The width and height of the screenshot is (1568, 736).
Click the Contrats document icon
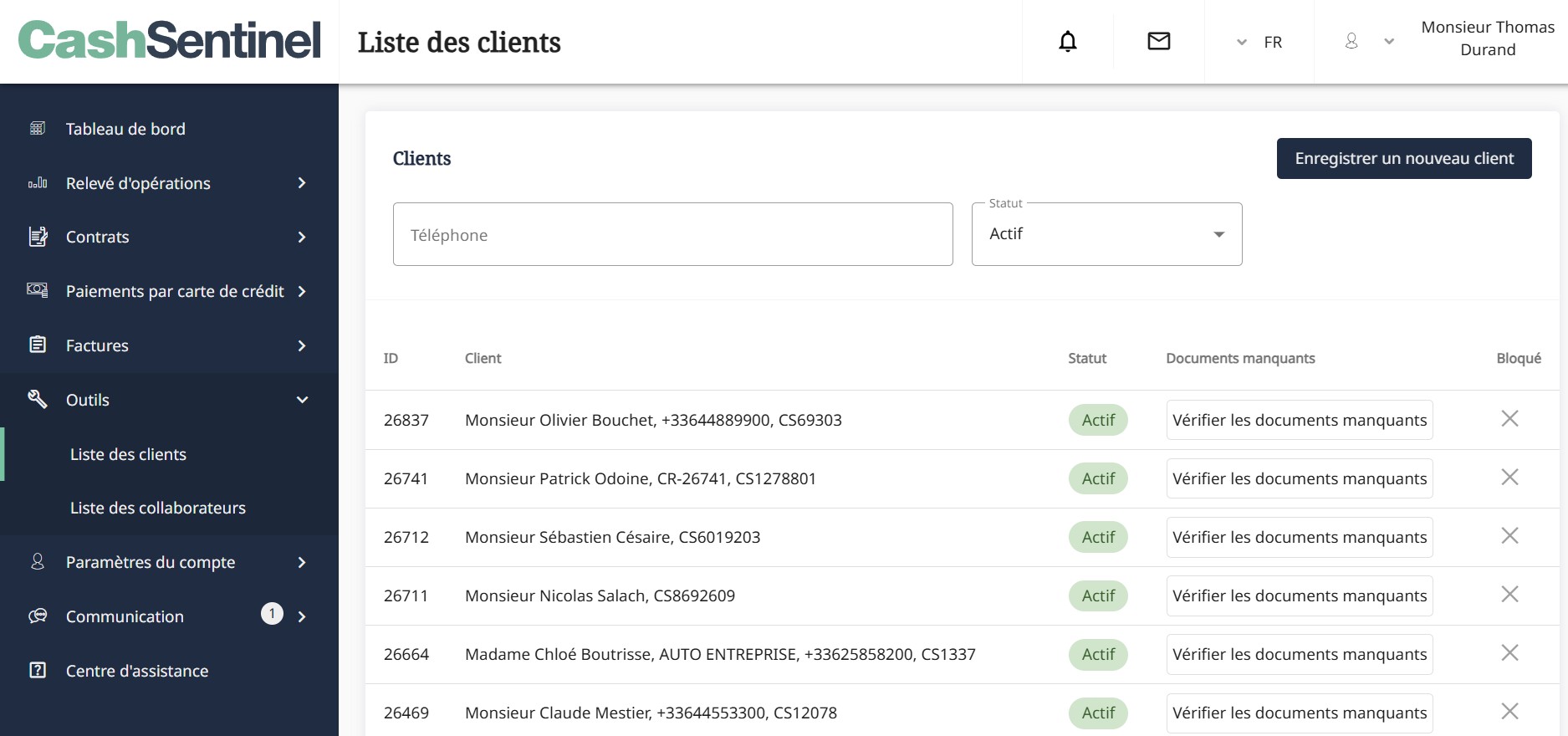click(x=38, y=237)
